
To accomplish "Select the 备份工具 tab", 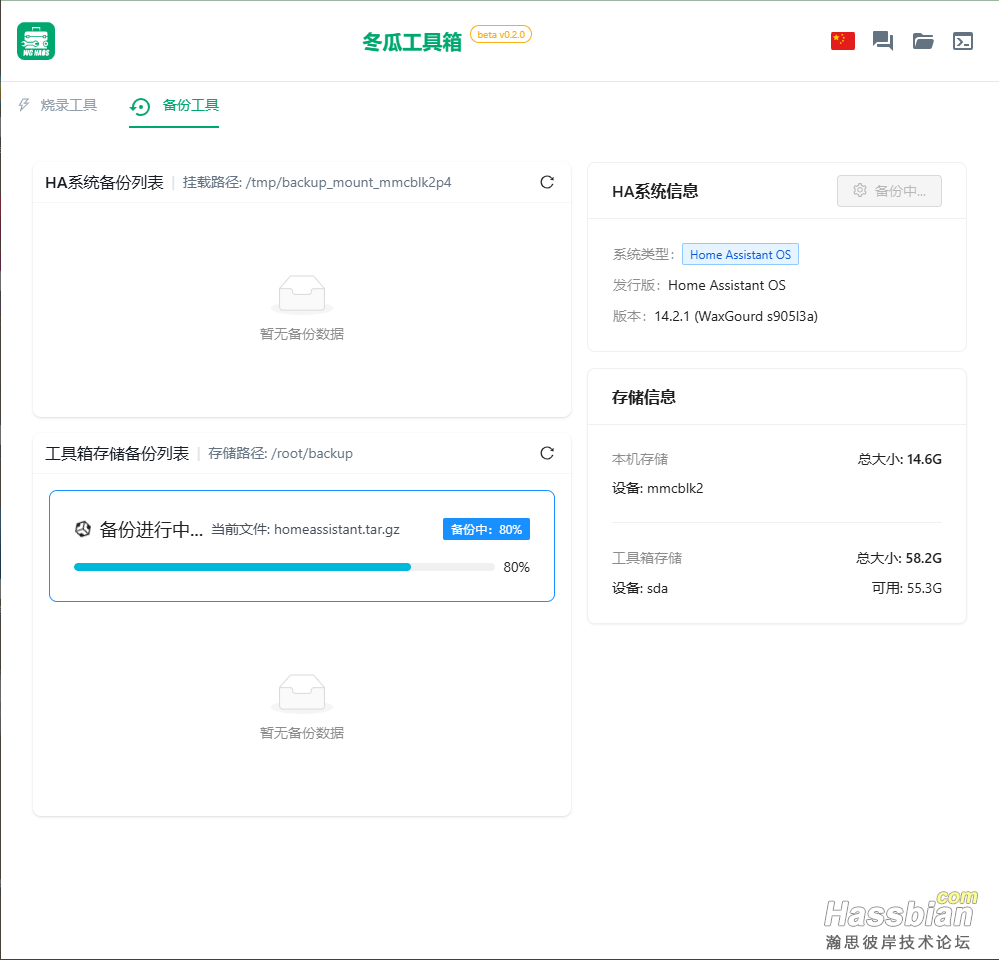I will click(x=174, y=106).
